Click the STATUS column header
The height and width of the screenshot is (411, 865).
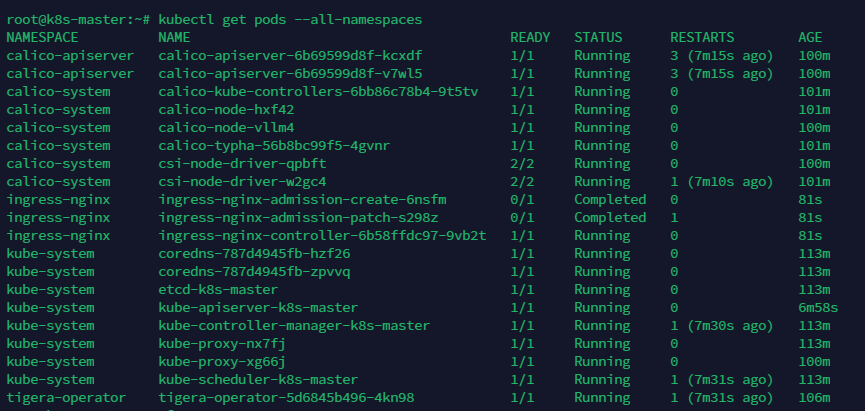point(598,38)
